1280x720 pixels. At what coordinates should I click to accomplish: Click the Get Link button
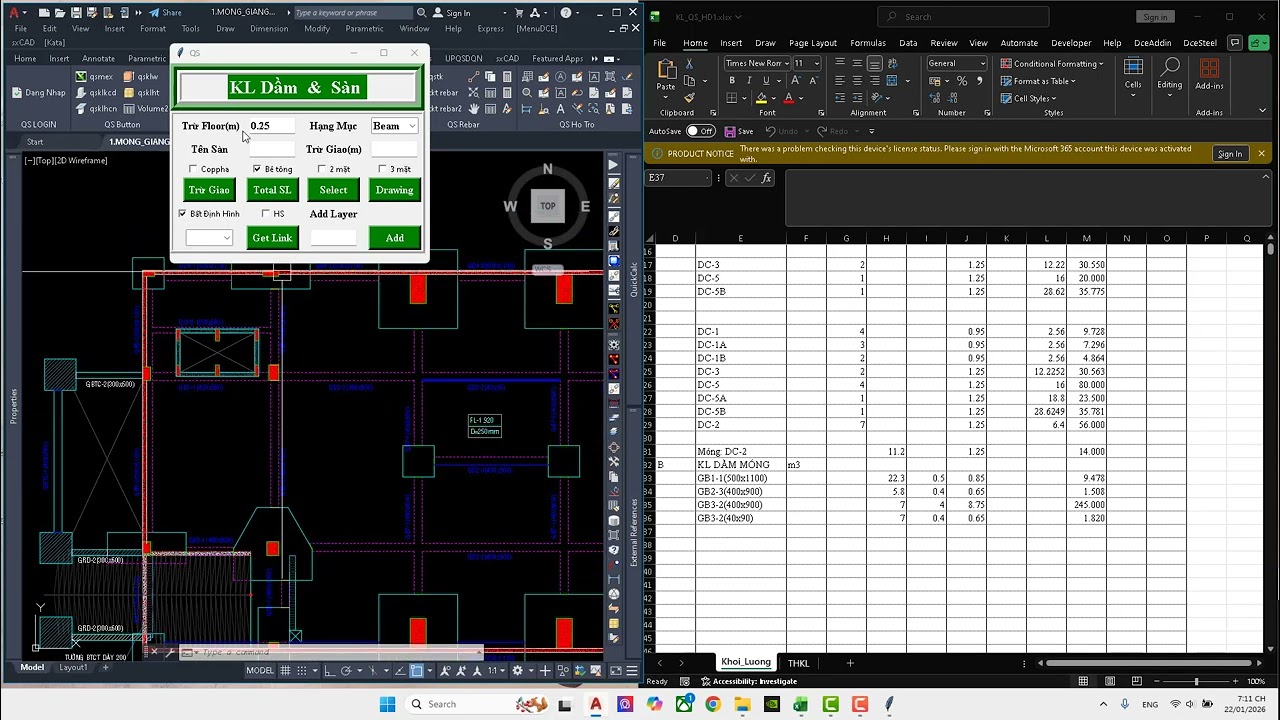tap(272, 238)
